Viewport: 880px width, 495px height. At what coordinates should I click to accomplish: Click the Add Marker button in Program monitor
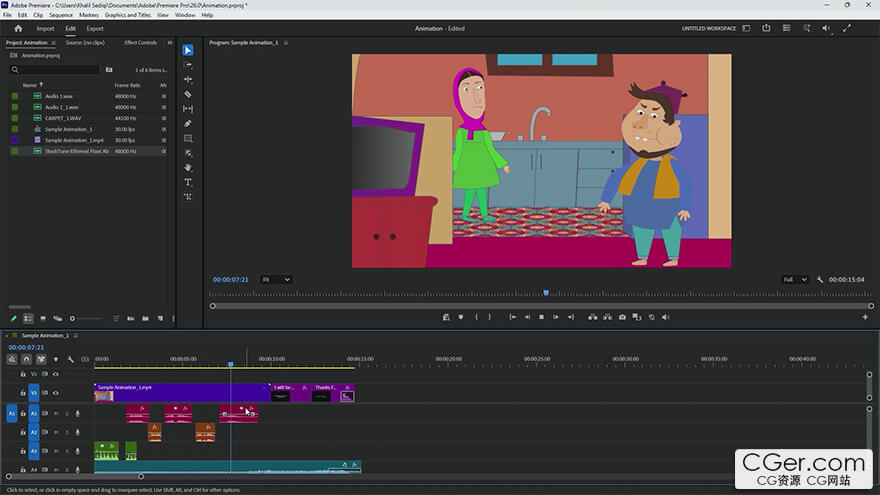click(x=461, y=317)
